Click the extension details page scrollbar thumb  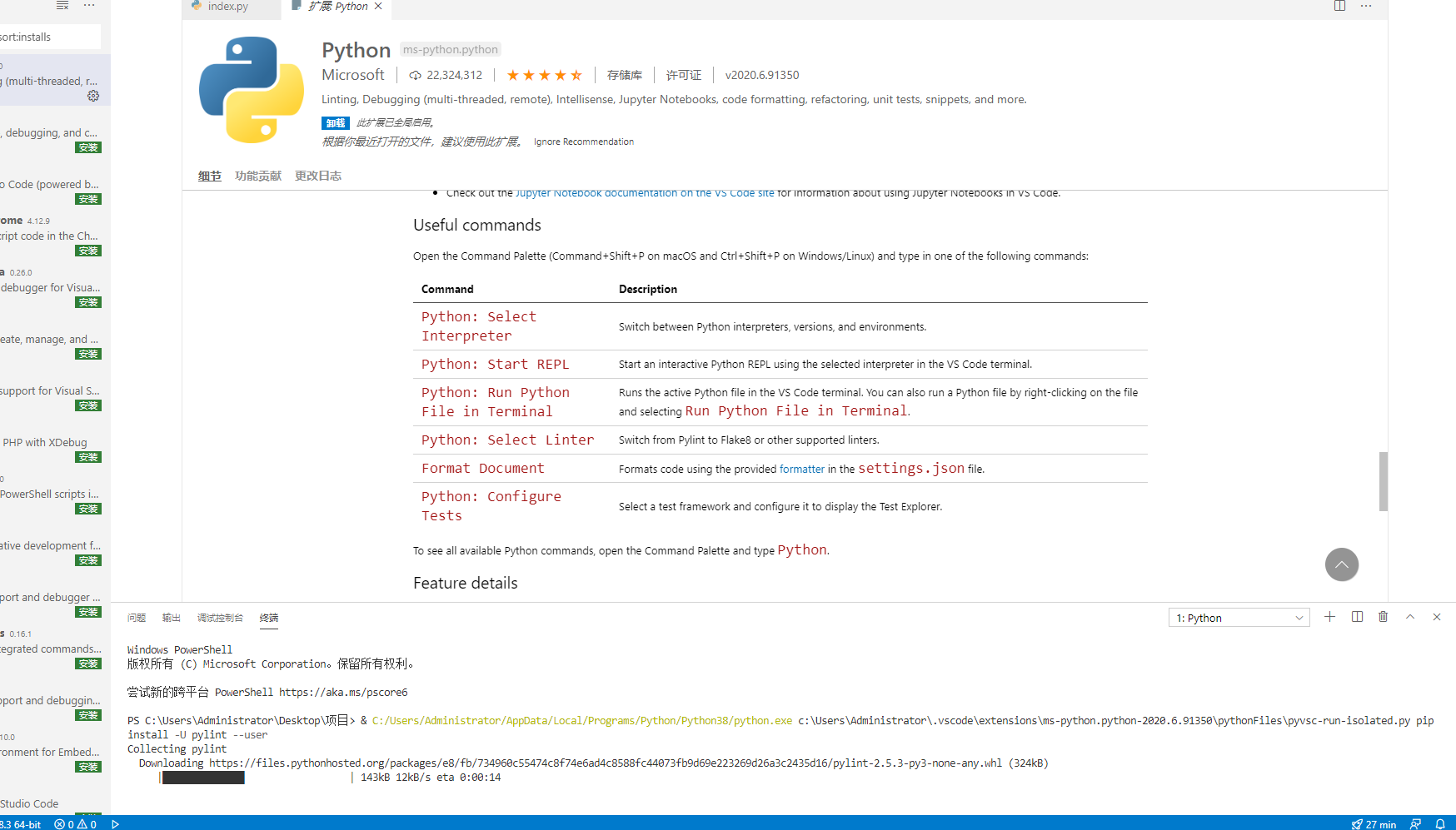[x=1383, y=481]
